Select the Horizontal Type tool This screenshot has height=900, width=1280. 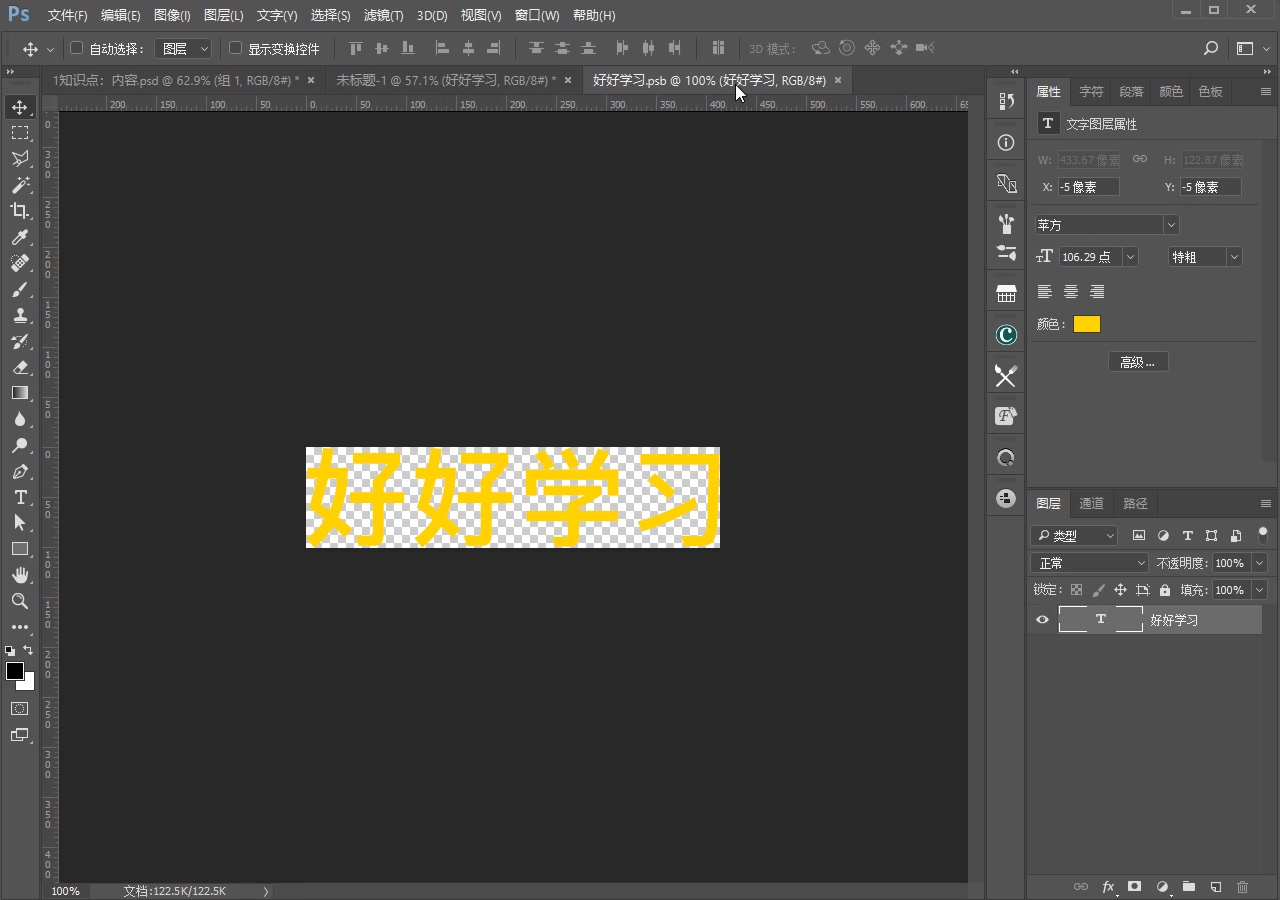coord(20,497)
